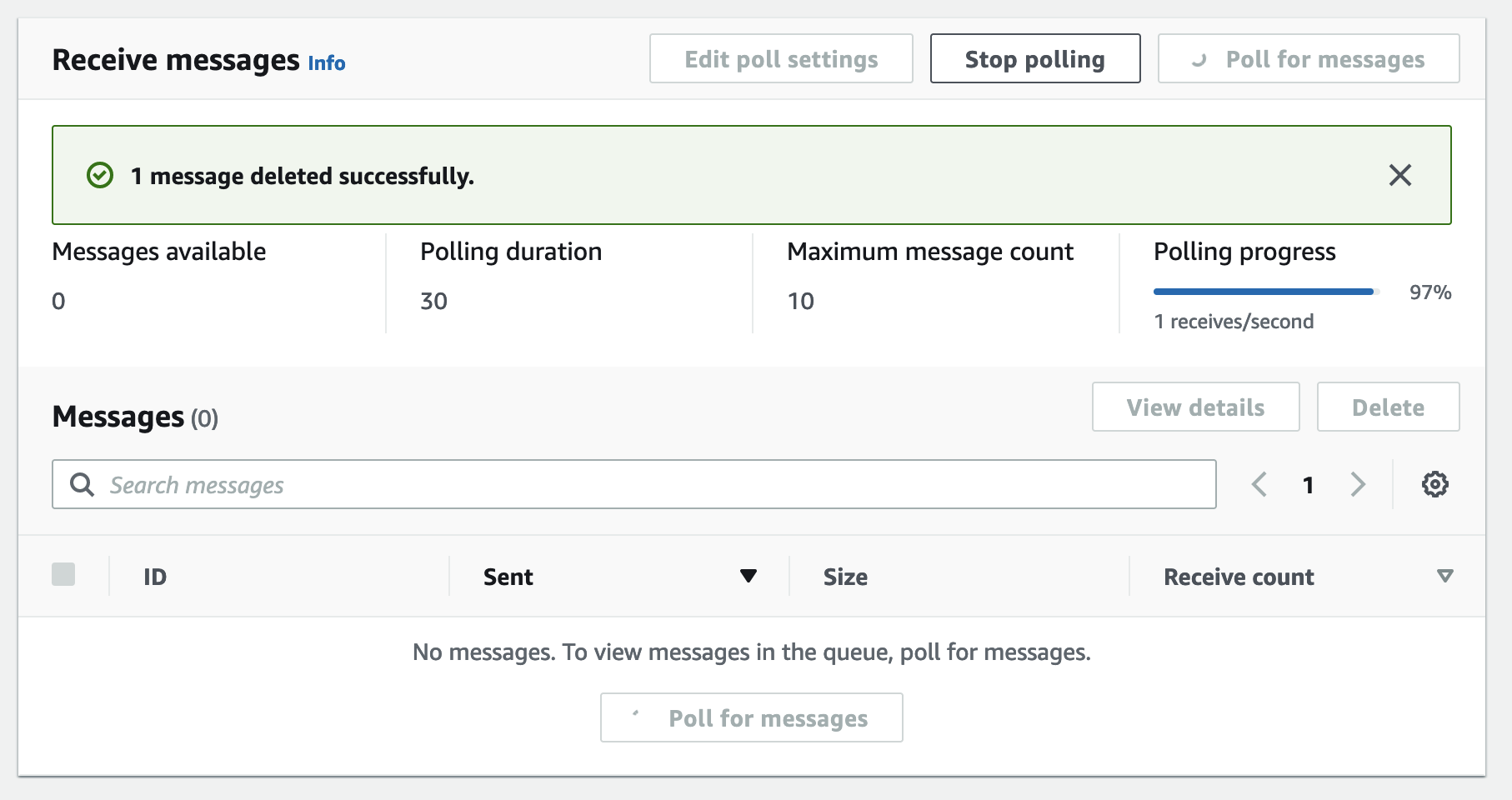Click the polling progress bar
This screenshot has height=800, width=1512.
click(1265, 292)
